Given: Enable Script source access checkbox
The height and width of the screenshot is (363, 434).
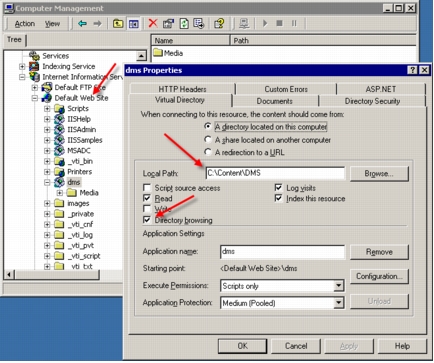Looking at the screenshot, I should [147, 188].
